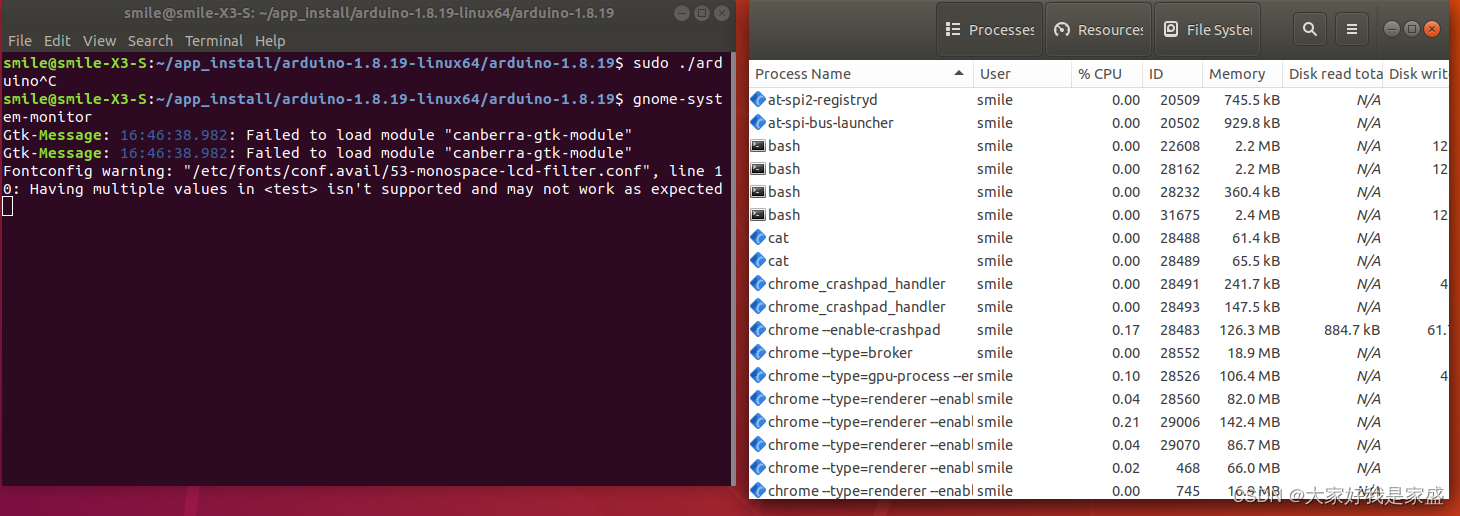Click memory value 745.5 kB
Image resolution: width=1460 pixels, height=516 pixels.
pos(1252,100)
